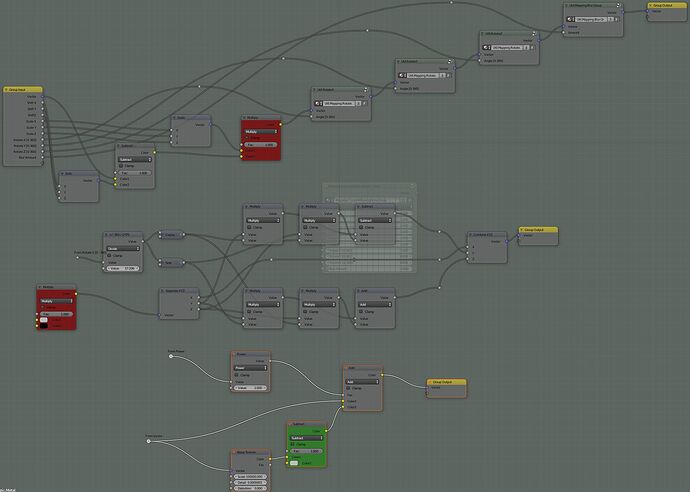Open operation dropdown on the green Subtract node
690x492 pixels.
(306, 438)
